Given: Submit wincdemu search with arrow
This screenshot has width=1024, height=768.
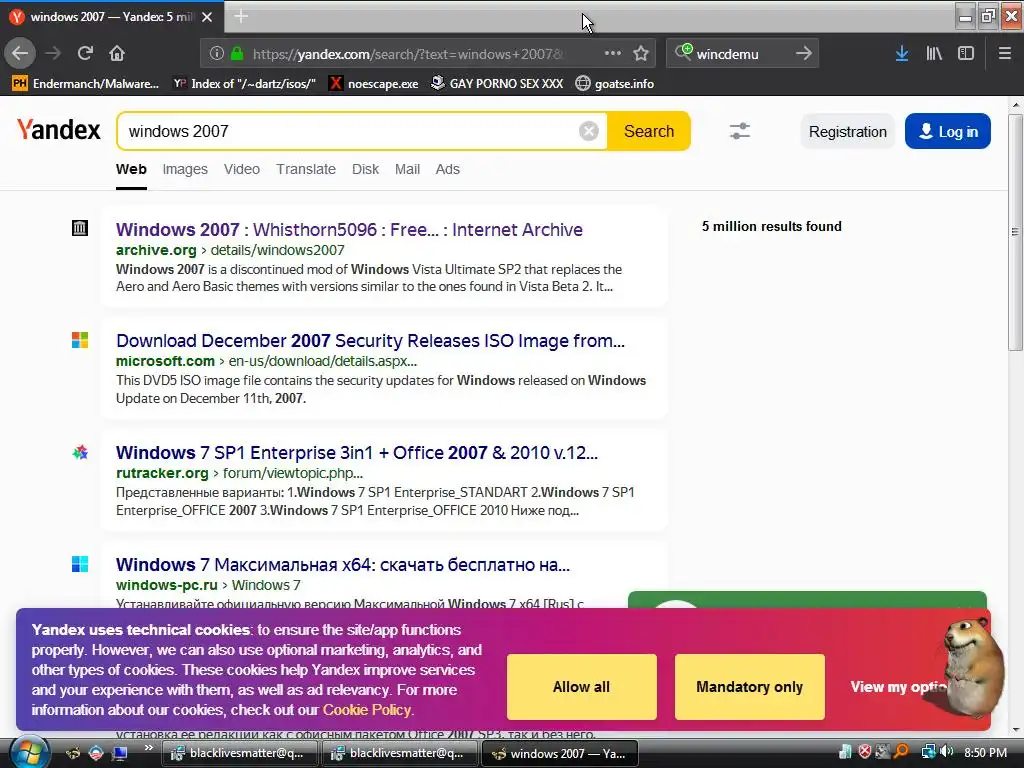Looking at the screenshot, I should pyautogui.click(x=804, y=54).
